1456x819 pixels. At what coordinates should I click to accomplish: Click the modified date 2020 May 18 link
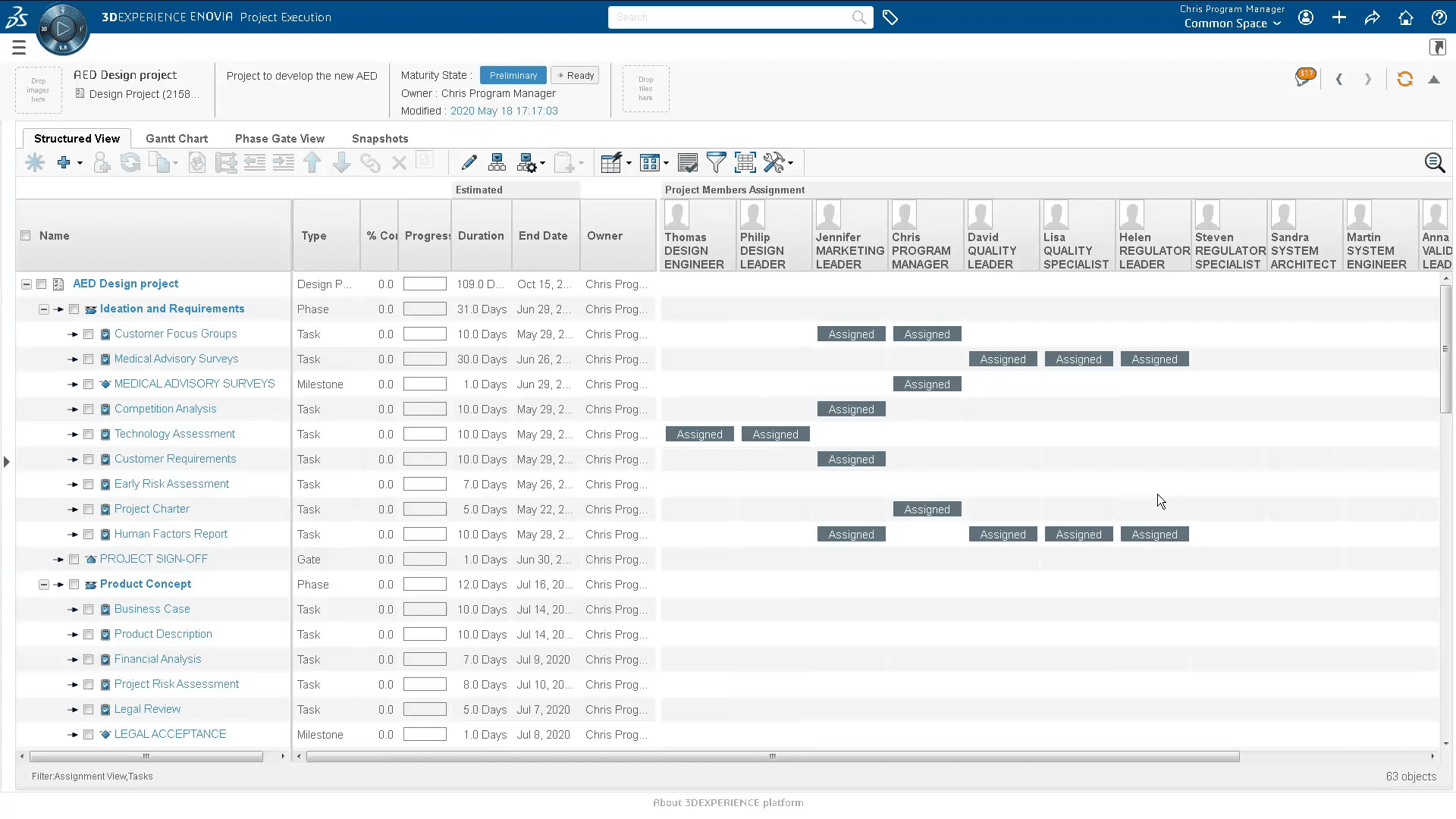click(504, 111)
